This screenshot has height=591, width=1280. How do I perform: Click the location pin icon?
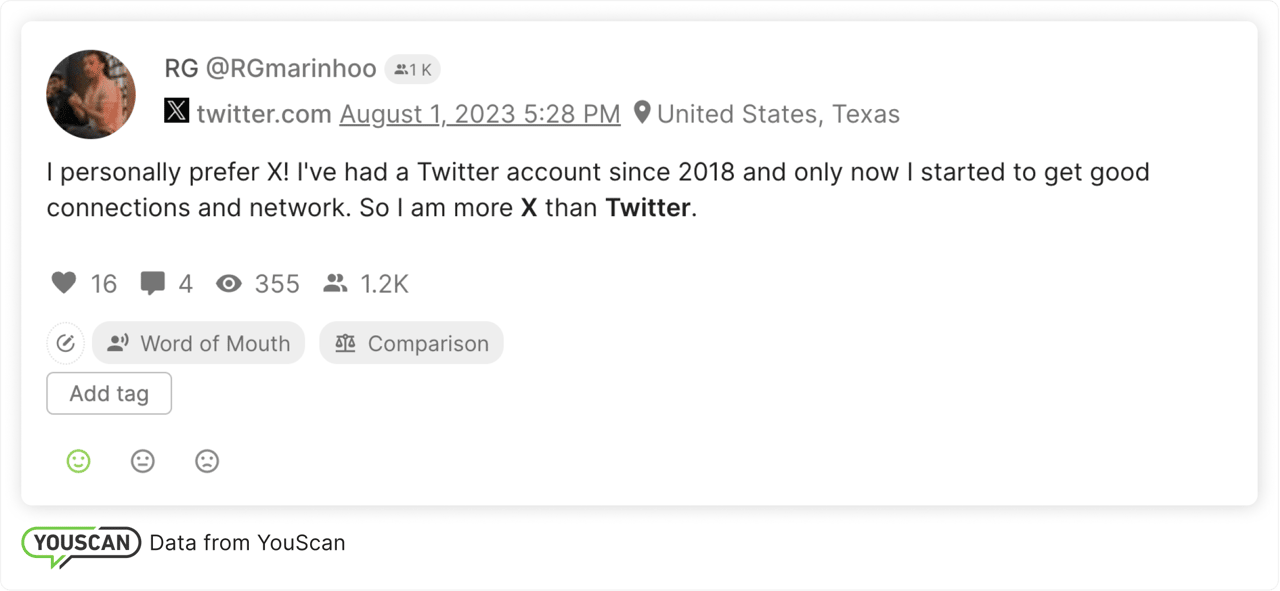coord(642,113)
